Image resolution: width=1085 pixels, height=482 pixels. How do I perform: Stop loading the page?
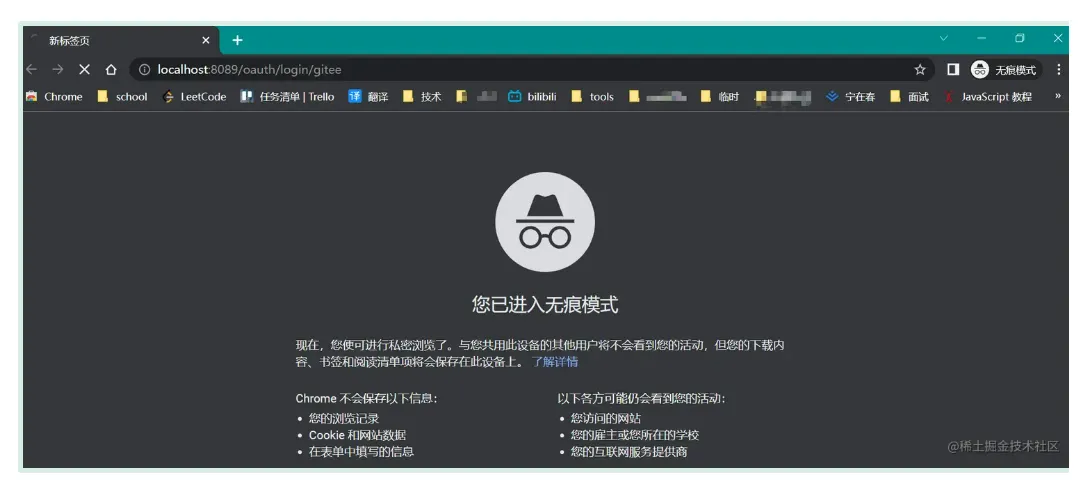click(84, 69)
